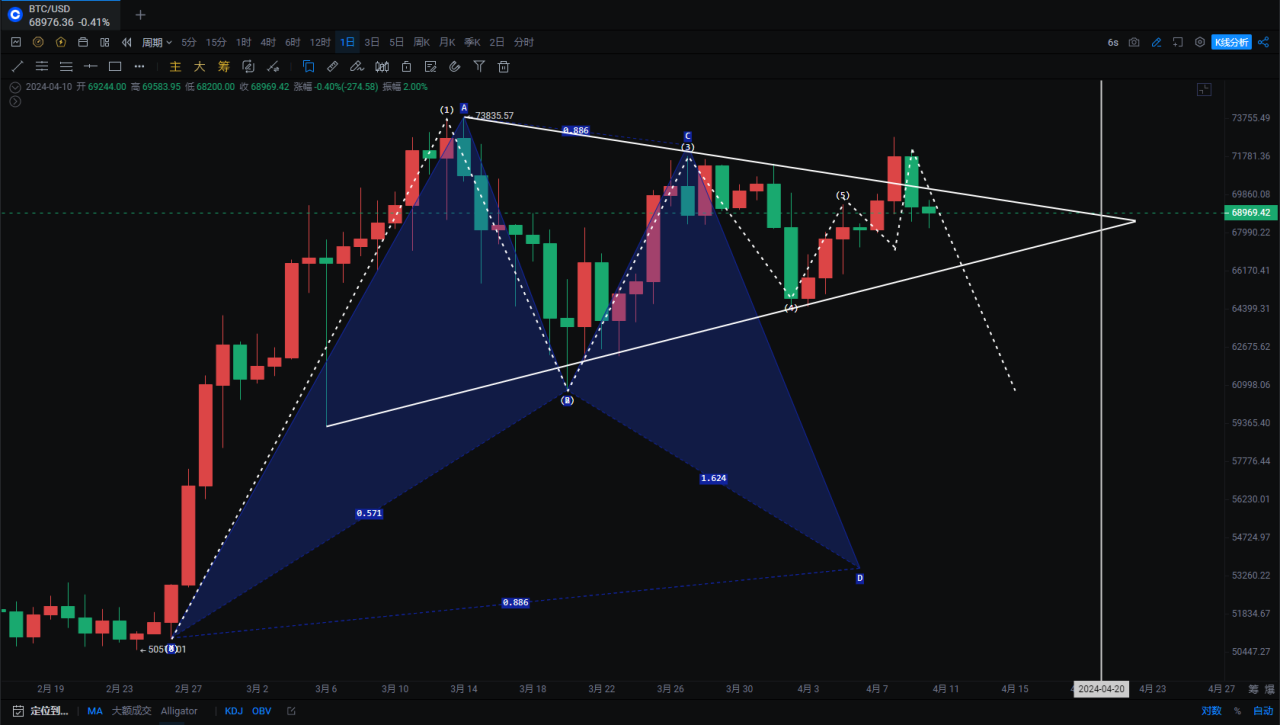Add a new chart tab
This screenshot has width=1280, height=725.
pyautogui.click(x=140, y=15)
